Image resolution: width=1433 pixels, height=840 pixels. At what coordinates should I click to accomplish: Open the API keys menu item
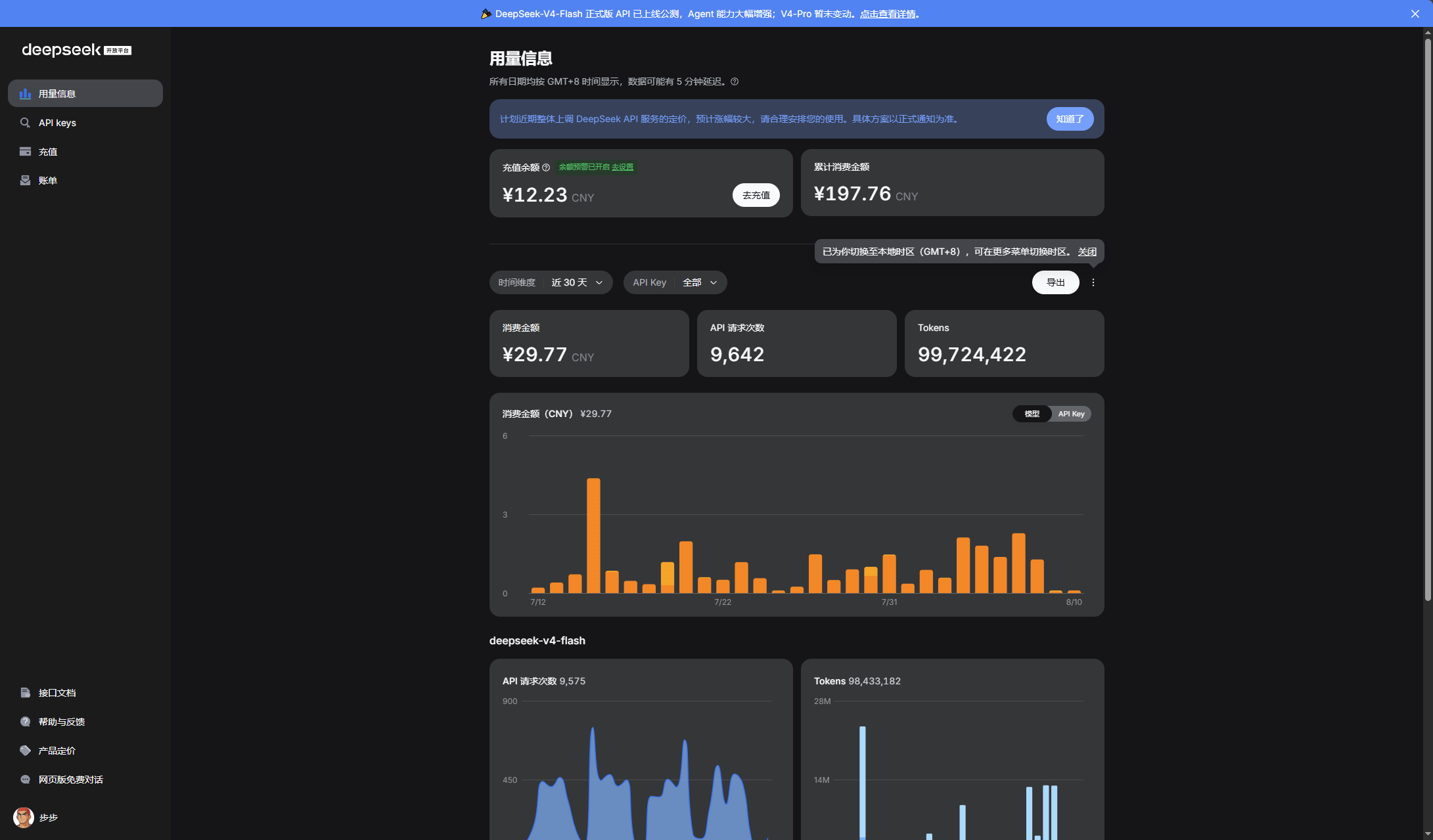(x=85, y=123)
